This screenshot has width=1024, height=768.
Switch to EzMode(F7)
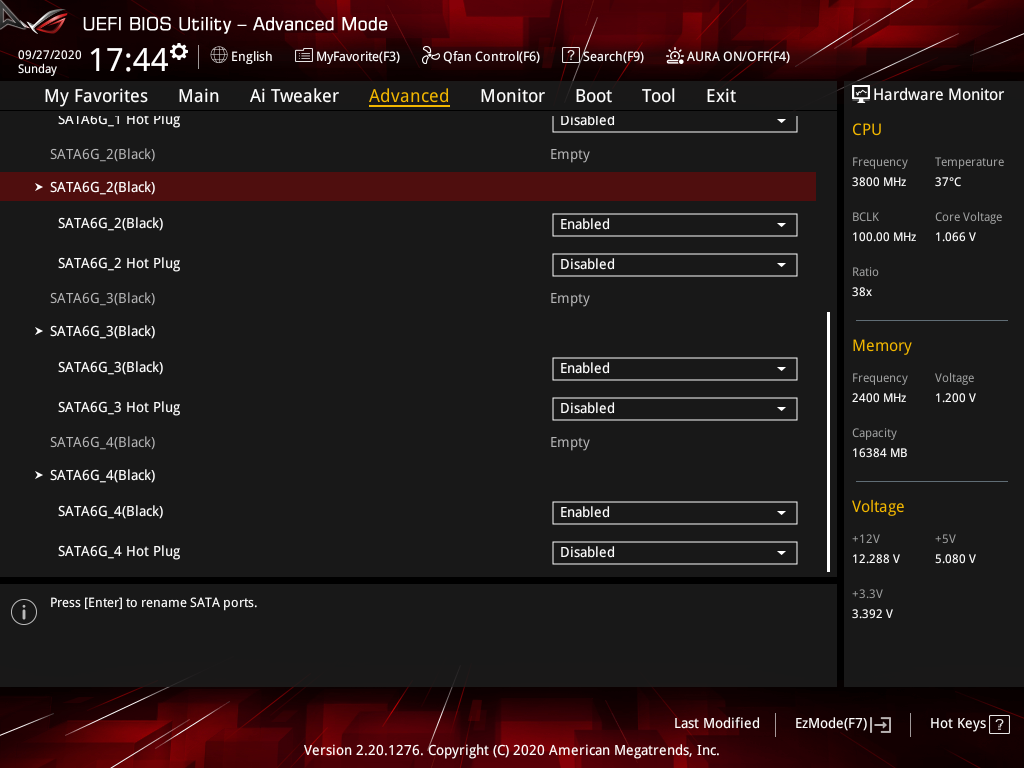[x=842, y=724]
